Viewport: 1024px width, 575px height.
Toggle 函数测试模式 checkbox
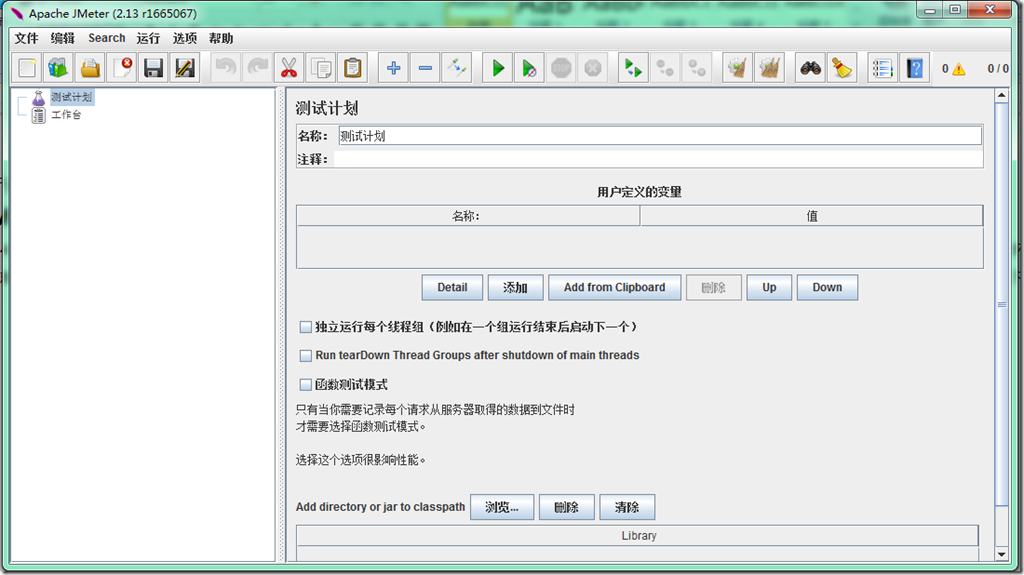305,384
